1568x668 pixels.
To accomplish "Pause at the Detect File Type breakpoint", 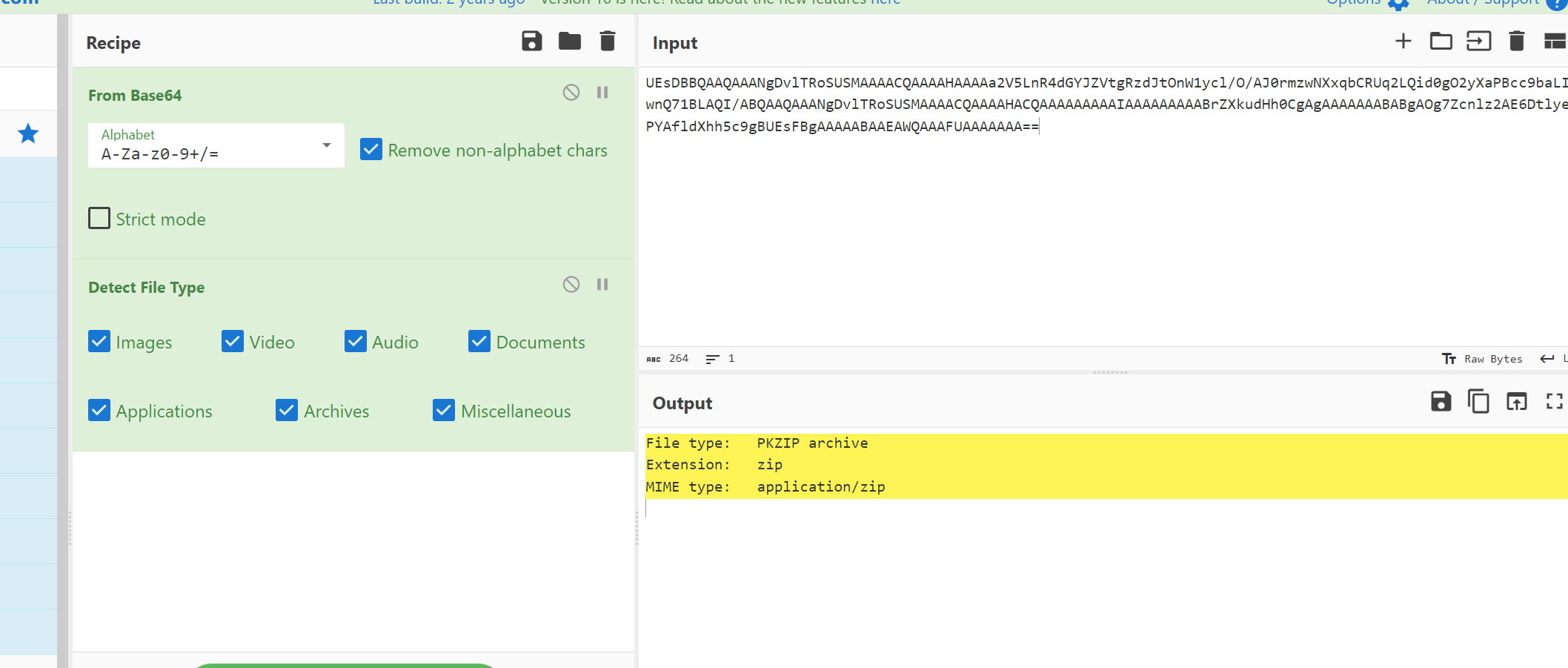I will (x=602, y=285).
